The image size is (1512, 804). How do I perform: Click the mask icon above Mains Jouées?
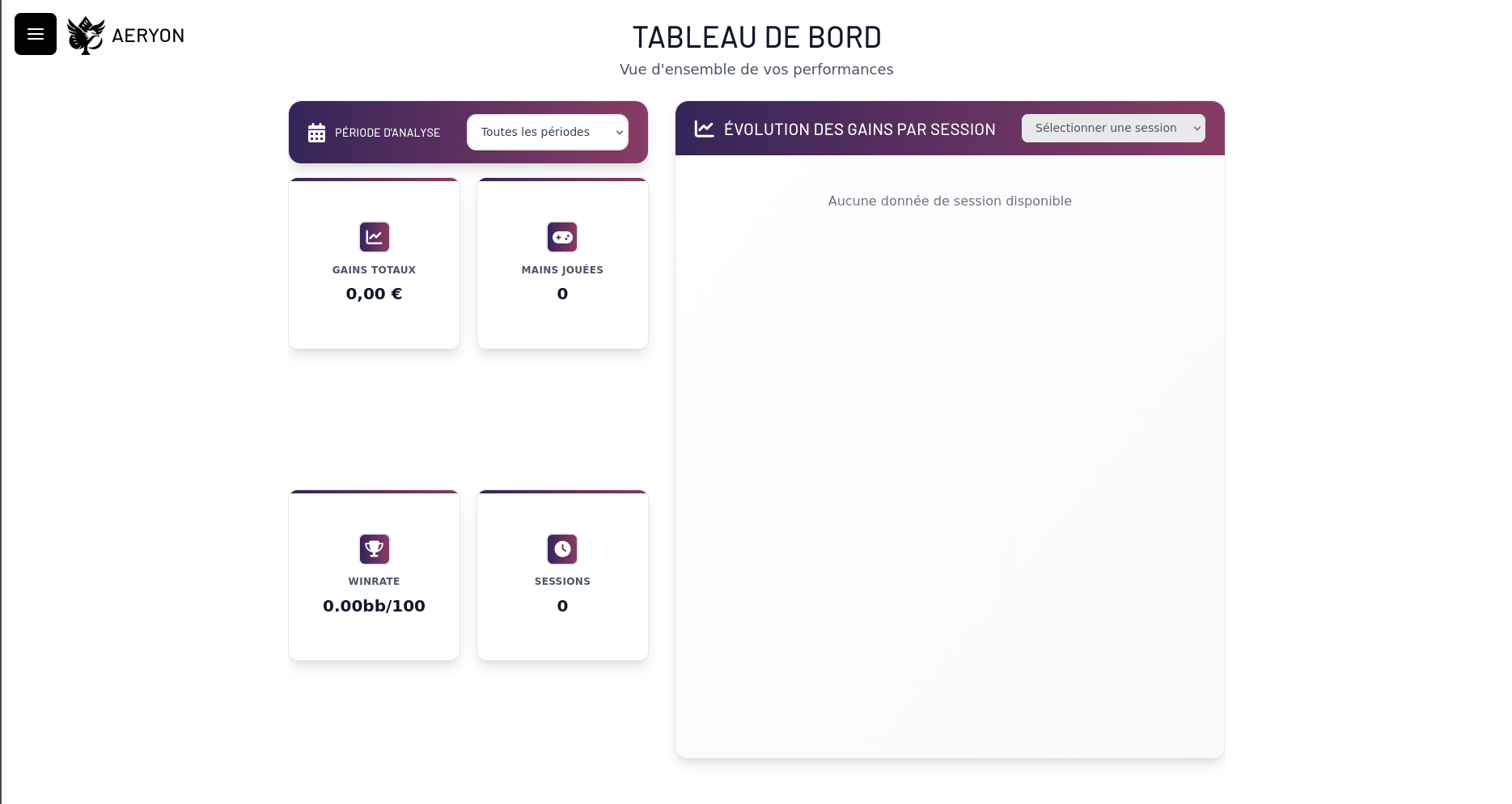coord(562,236)
